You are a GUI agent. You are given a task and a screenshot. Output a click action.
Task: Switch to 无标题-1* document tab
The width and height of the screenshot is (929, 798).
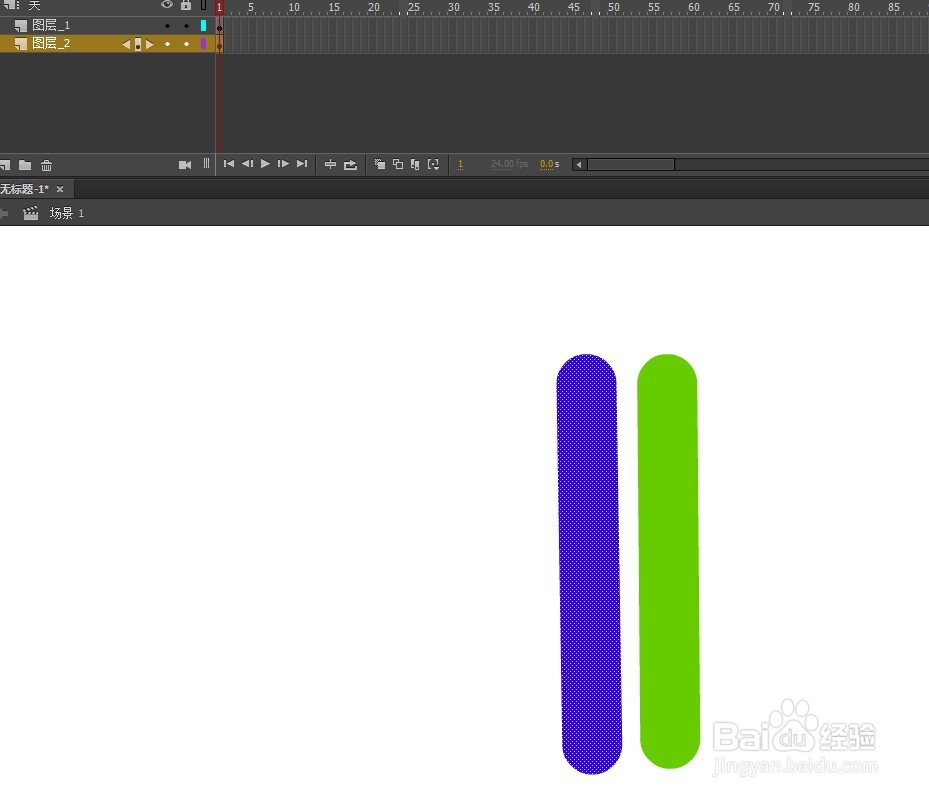coord(24,189)
